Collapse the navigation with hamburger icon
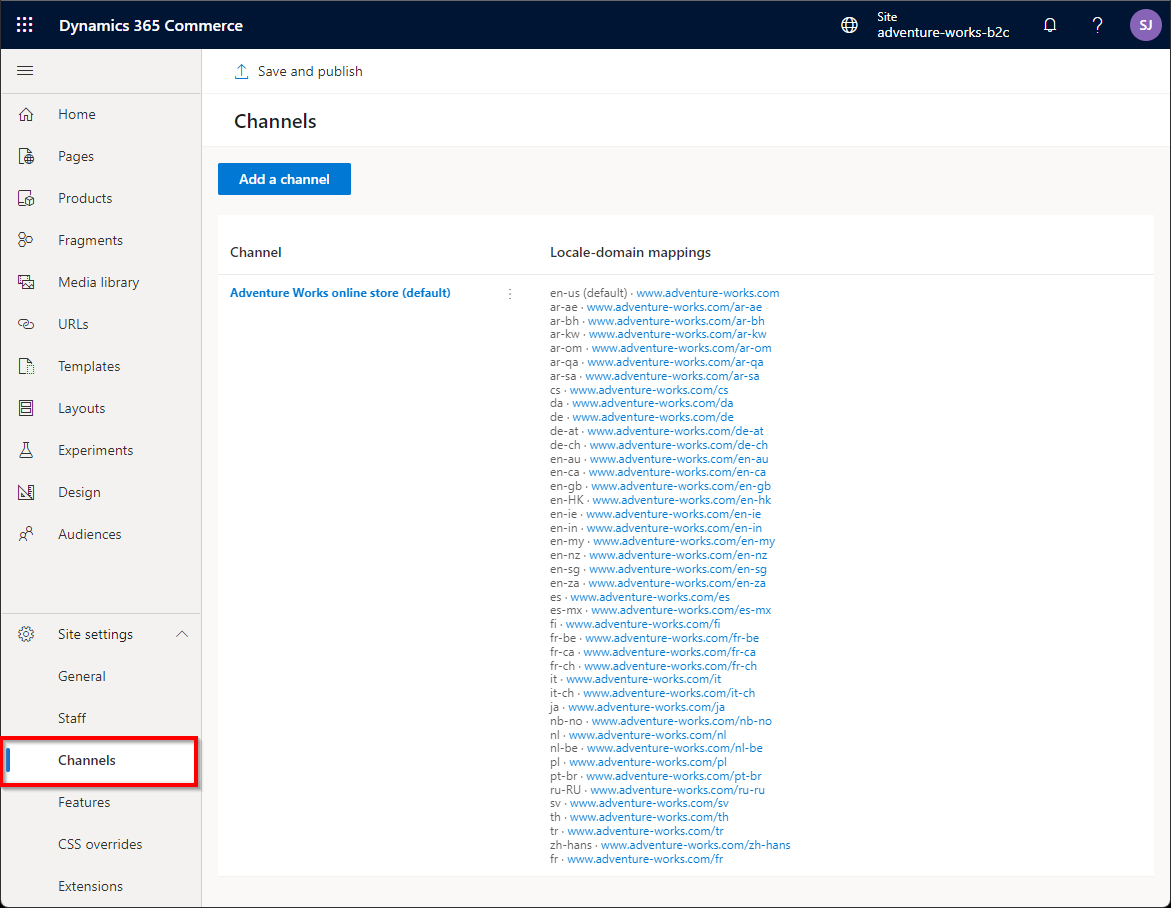This screenshot has width=1171, height=908. (25, 70)
